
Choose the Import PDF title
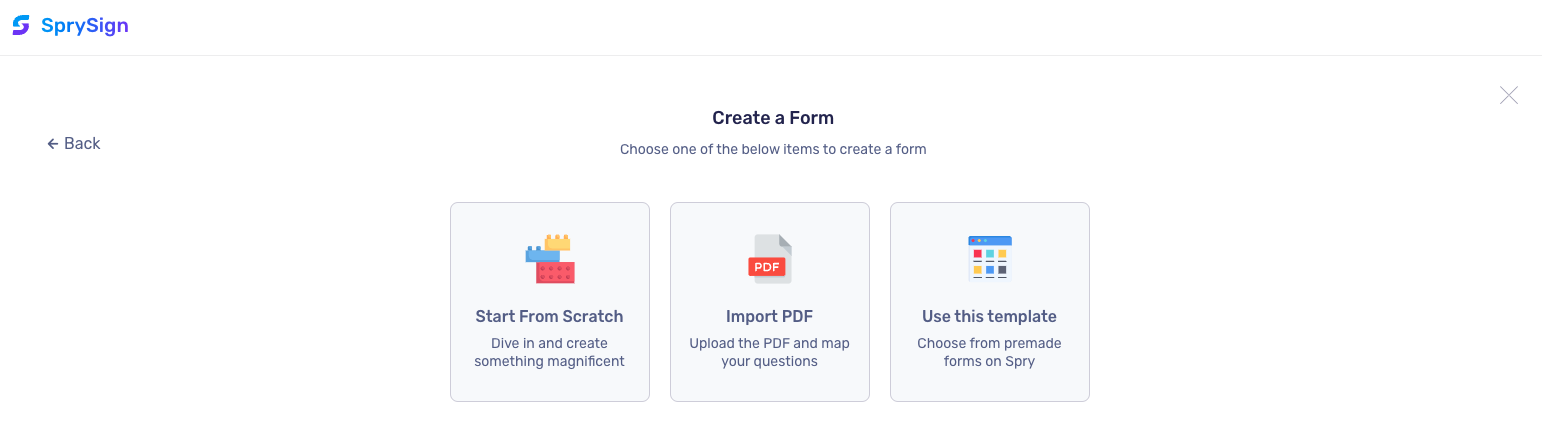click(x=770, y=316)
